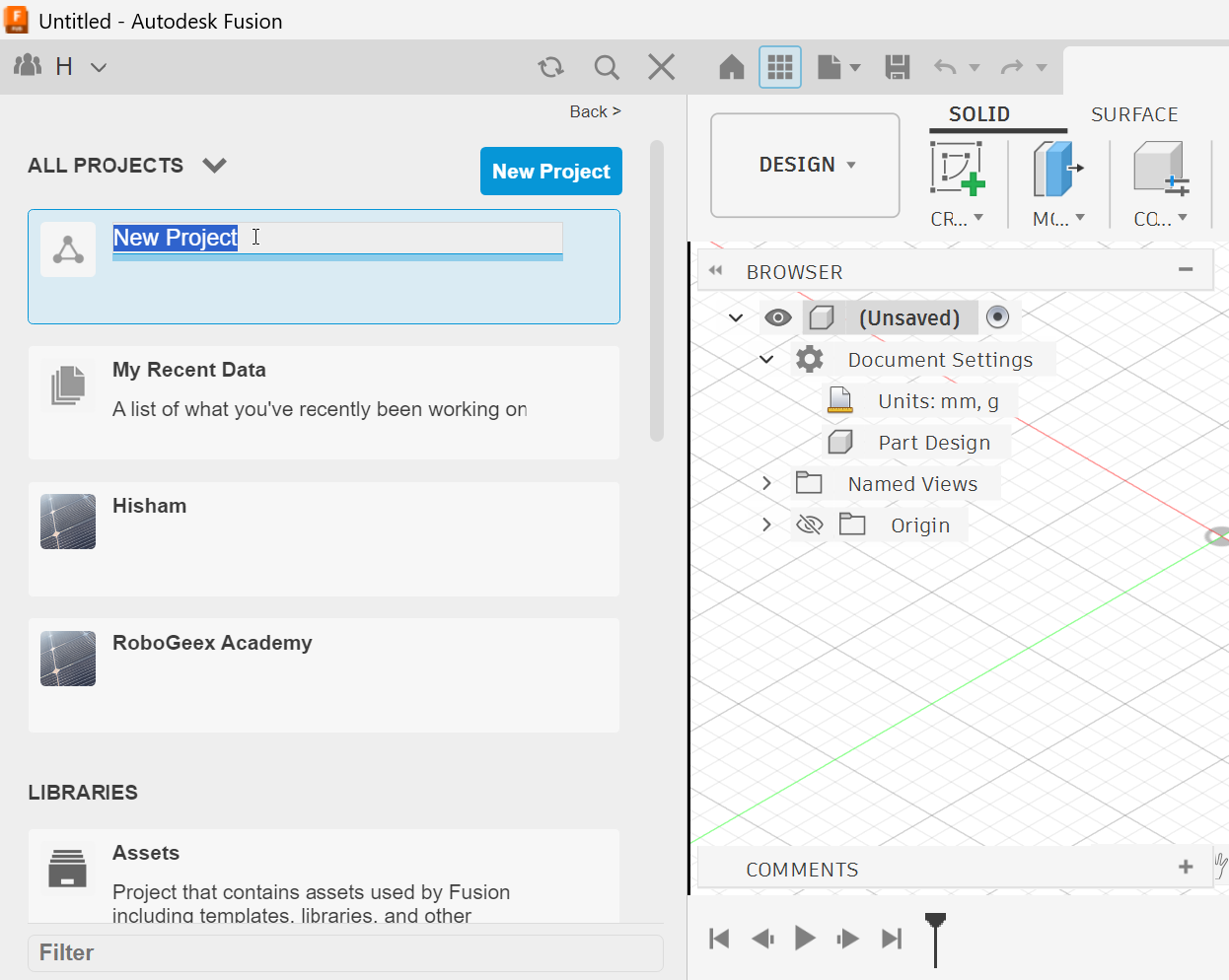
Task: Refresh the data panel
Action: pyautogui.click(x=550, y=67)
